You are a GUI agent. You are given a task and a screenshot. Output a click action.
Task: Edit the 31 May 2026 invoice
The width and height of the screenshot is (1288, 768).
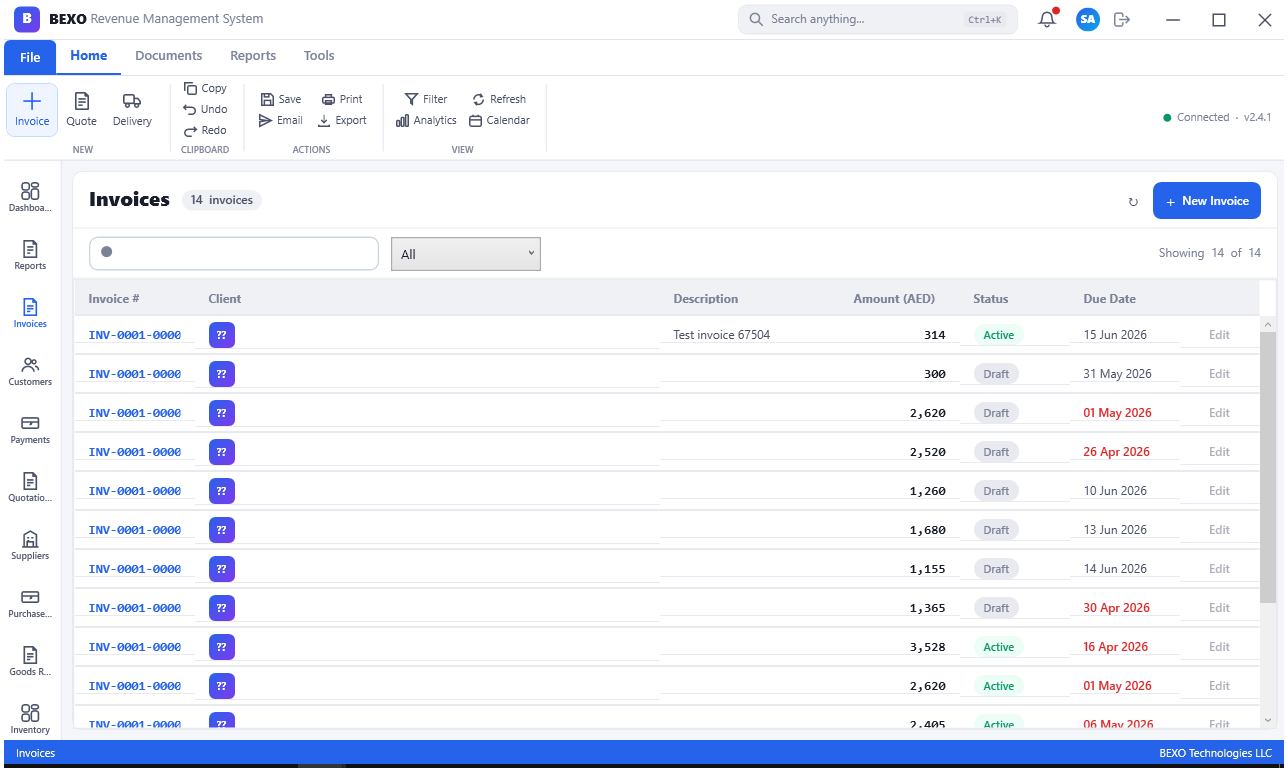tap(1219, 374)
